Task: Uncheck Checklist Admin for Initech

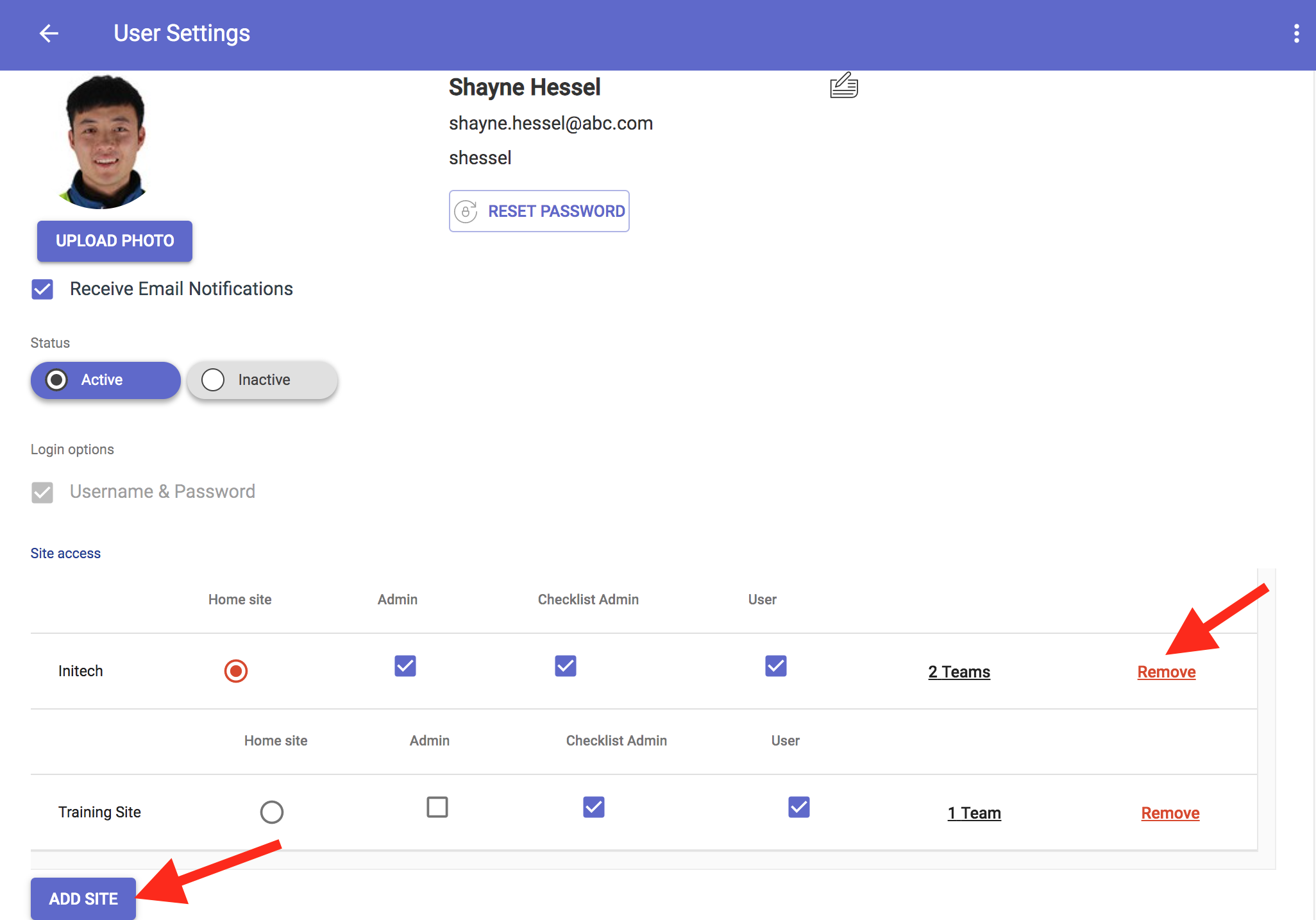Action: (x=566, y=666)
